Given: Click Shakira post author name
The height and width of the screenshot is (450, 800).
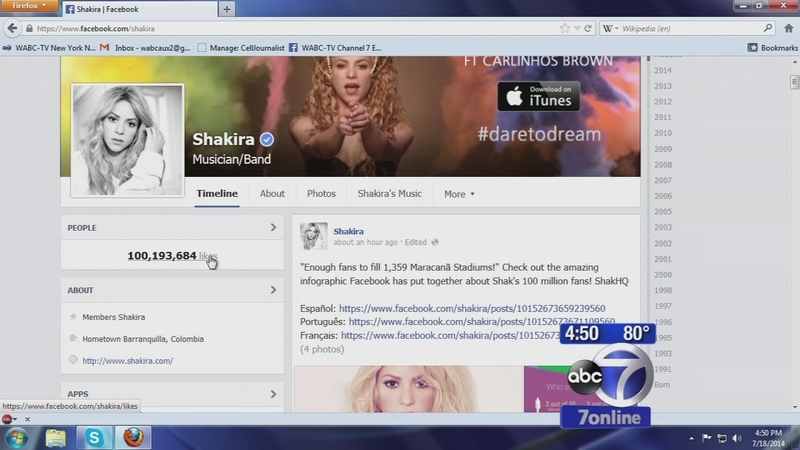Looking at the screenshot, I should pyautogui.click(x=348, y=231).
